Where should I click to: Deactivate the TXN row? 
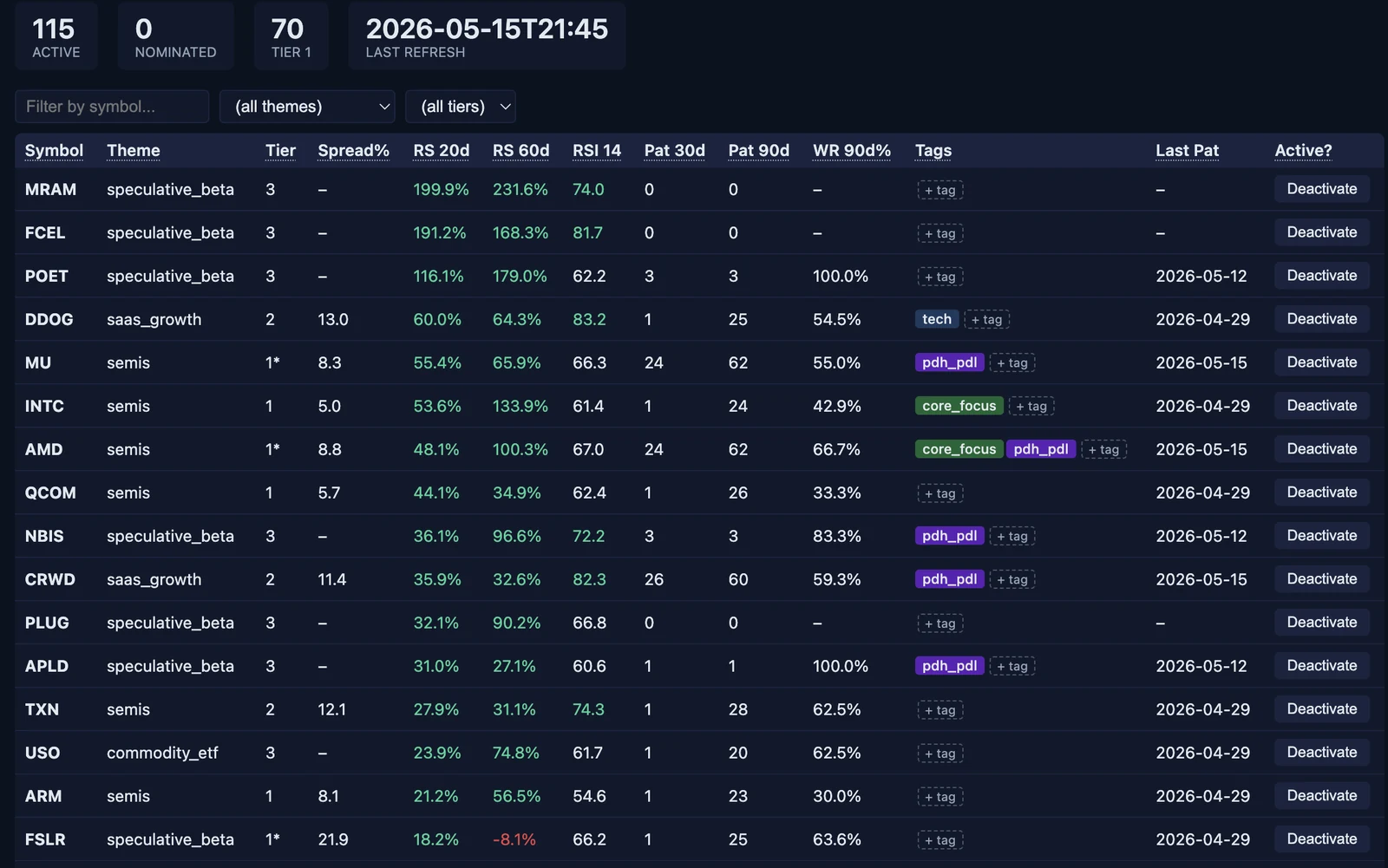(1321, 709)
